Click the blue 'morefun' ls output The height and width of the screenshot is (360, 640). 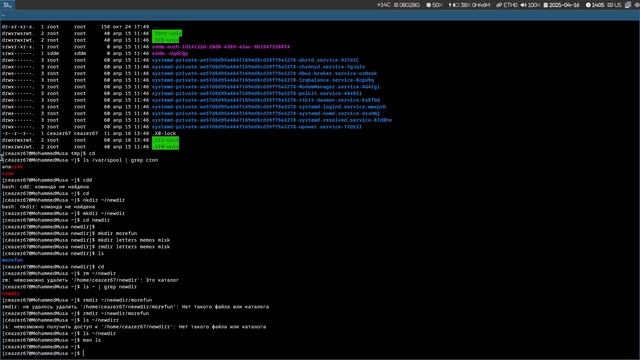point(12,260)
